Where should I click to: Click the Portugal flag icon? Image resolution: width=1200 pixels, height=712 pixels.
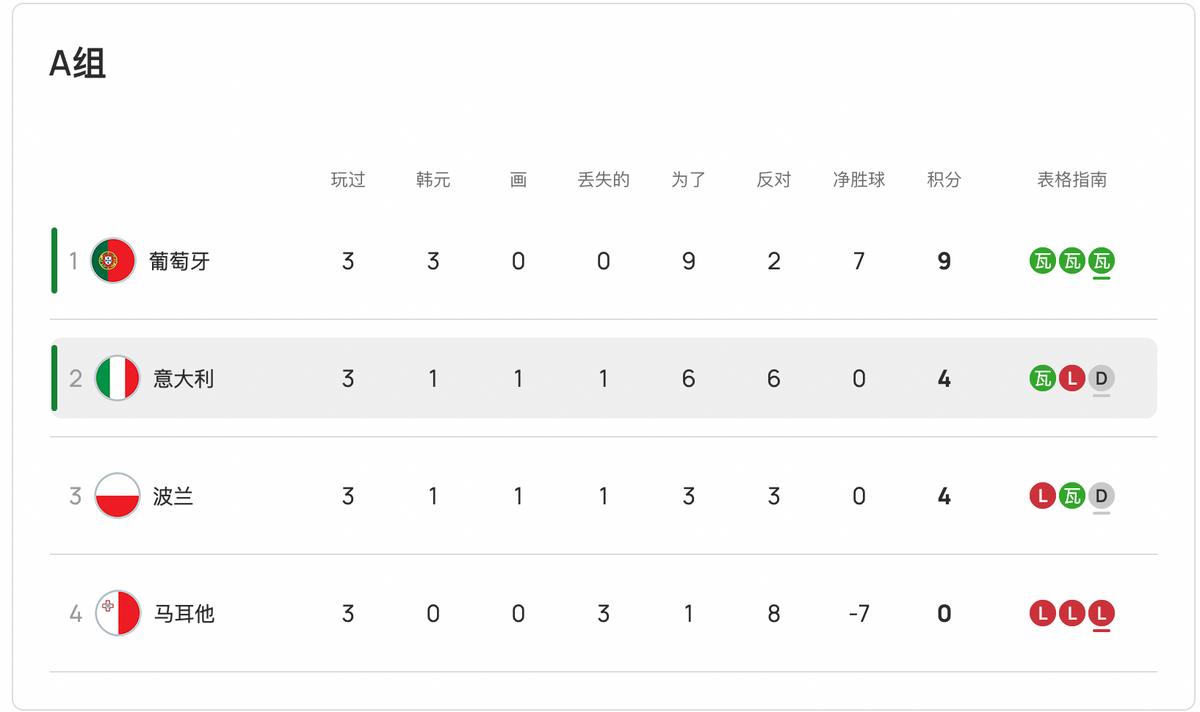pos(113,261)
